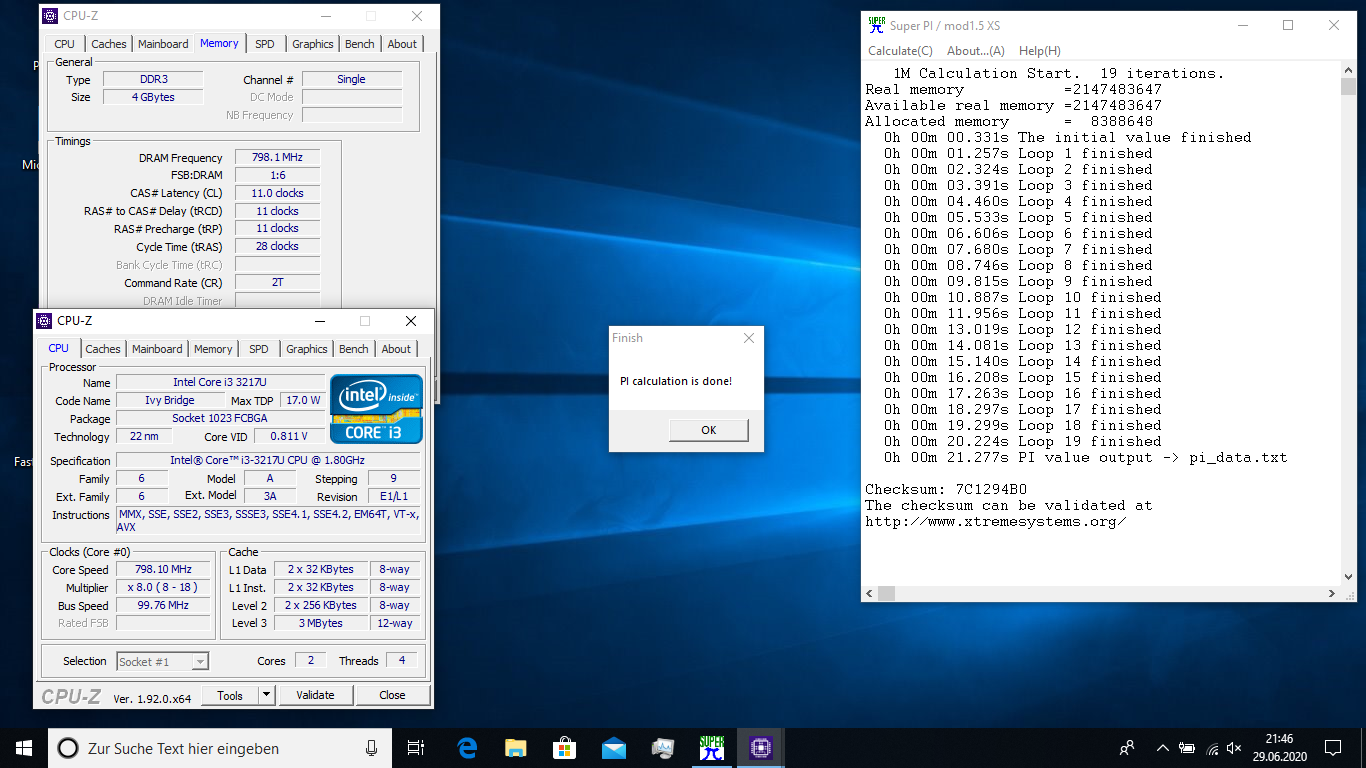Click the Channel # value Single
Screen dimensions: 1366x768
[351, 79]
